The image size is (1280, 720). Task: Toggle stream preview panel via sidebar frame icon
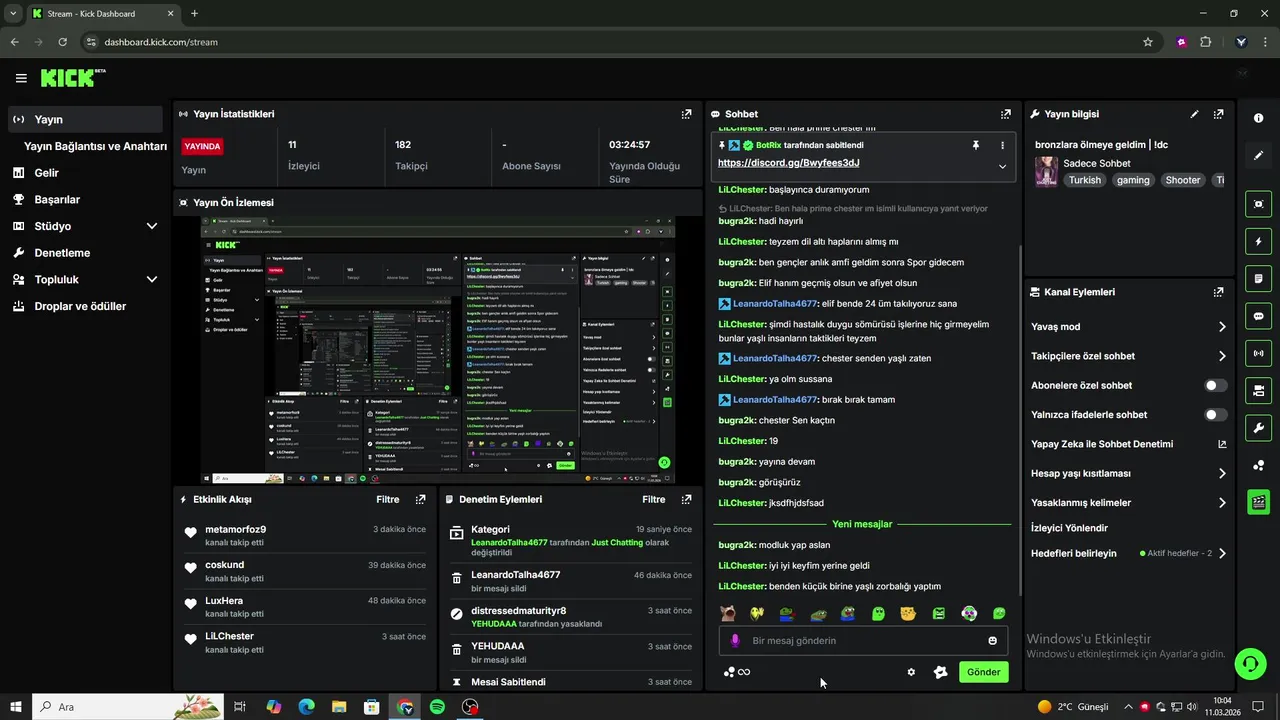click(x=1258, y=204)
